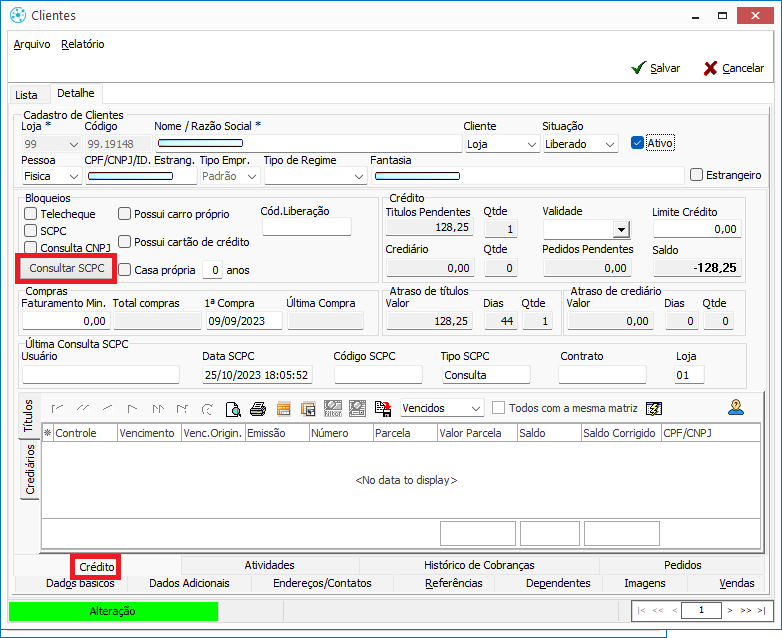
Task: Open the Pedidos tab
Action: coord(682,565)
